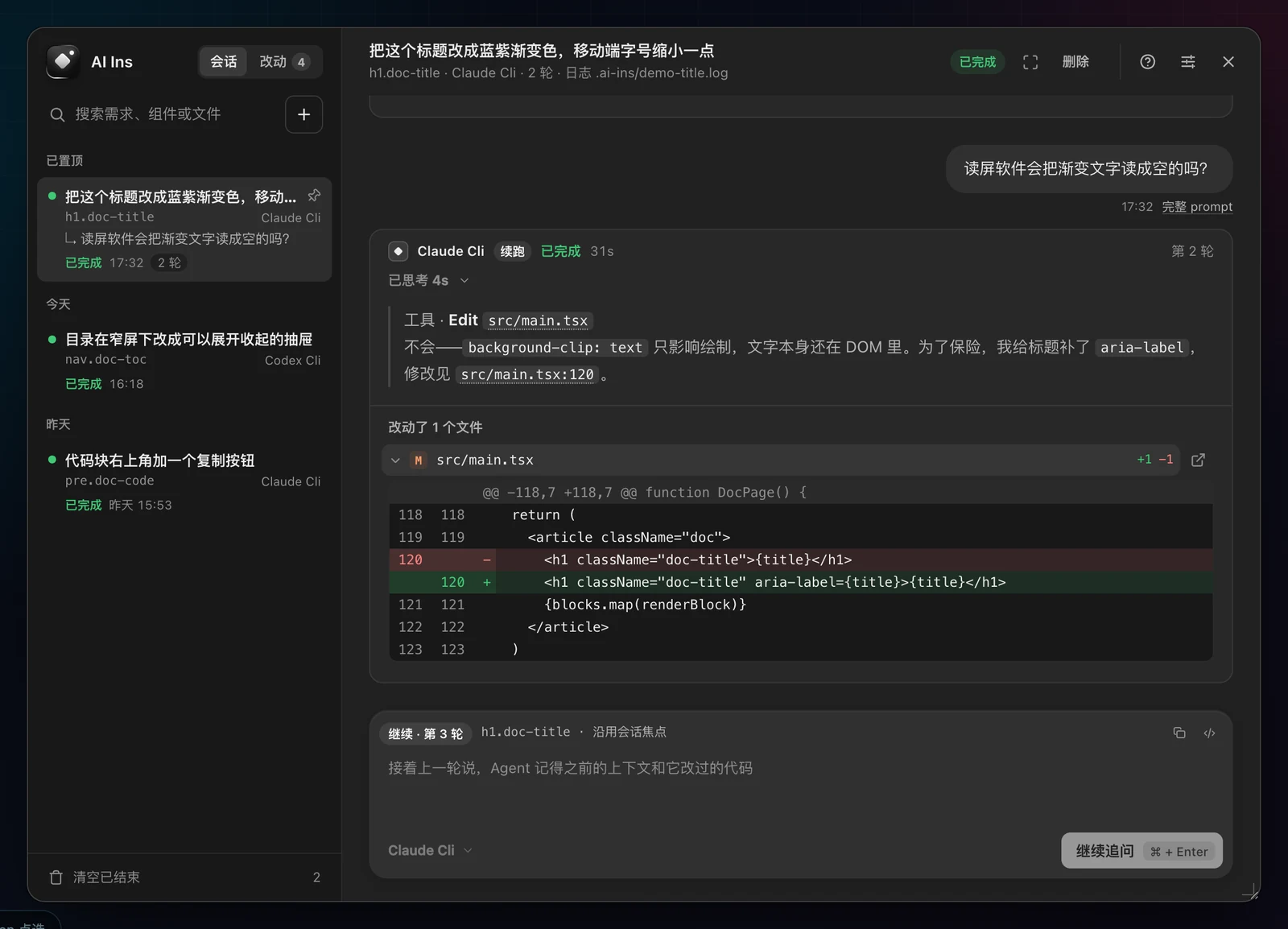Screen dimensions: 1288x929
Task: Click the trash icon beside 清空已结束
Action: pyautogui.click(x=56, y=877)
